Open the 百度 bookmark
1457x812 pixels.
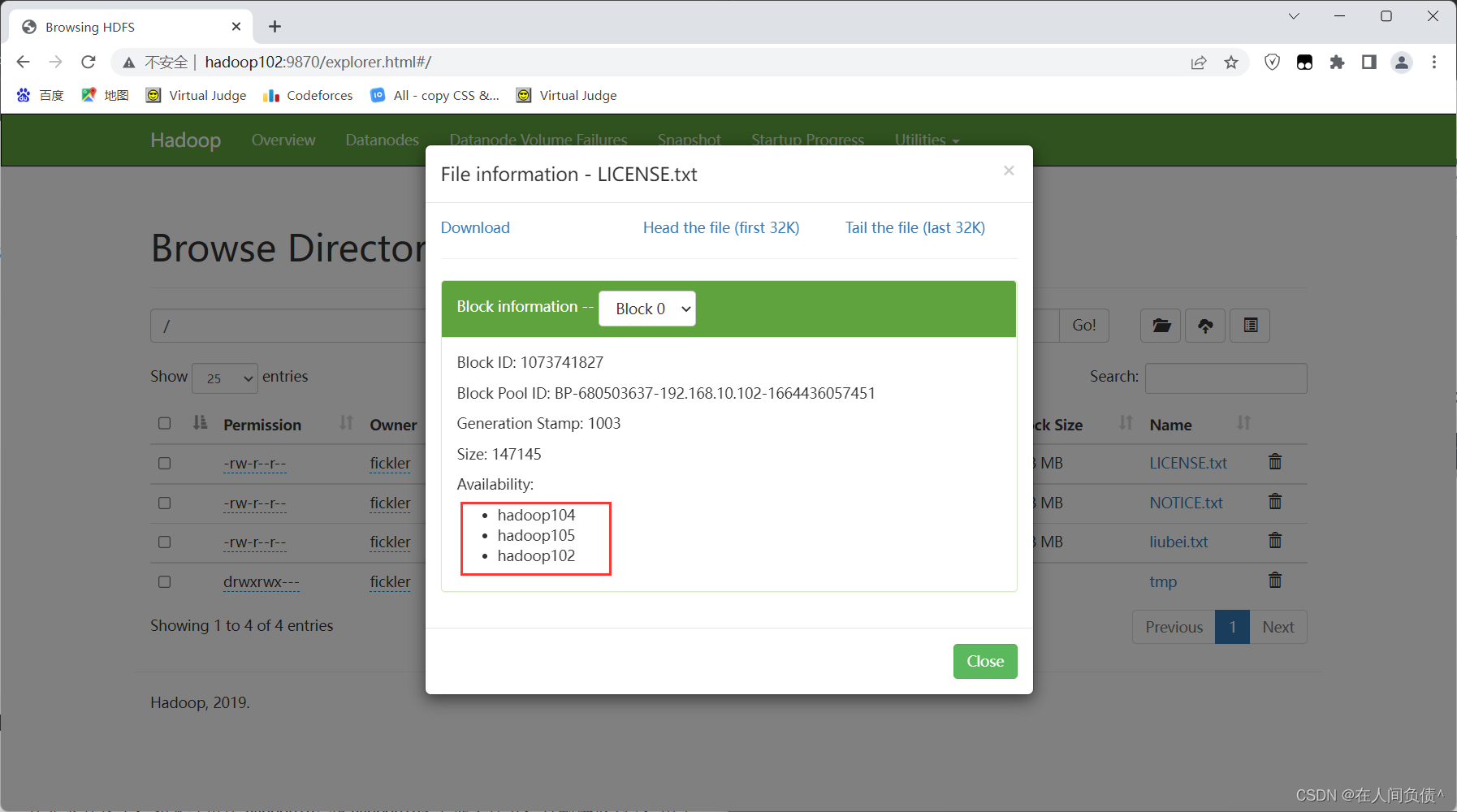pos(40,95)
